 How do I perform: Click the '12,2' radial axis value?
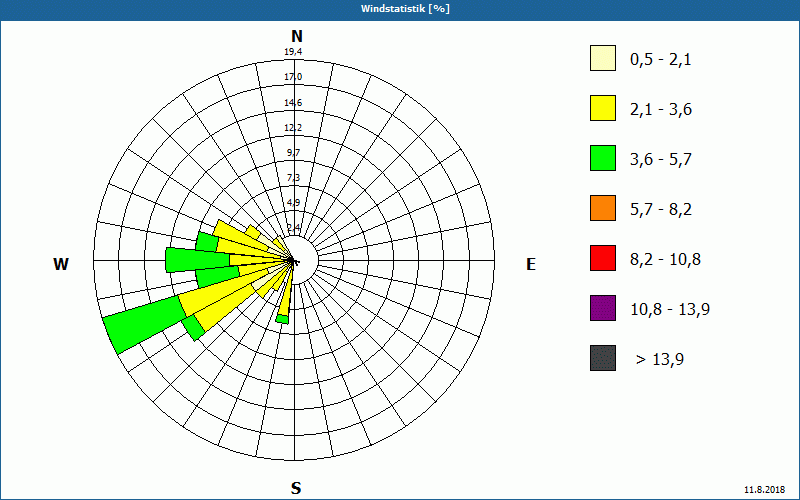tap(293, 128)
